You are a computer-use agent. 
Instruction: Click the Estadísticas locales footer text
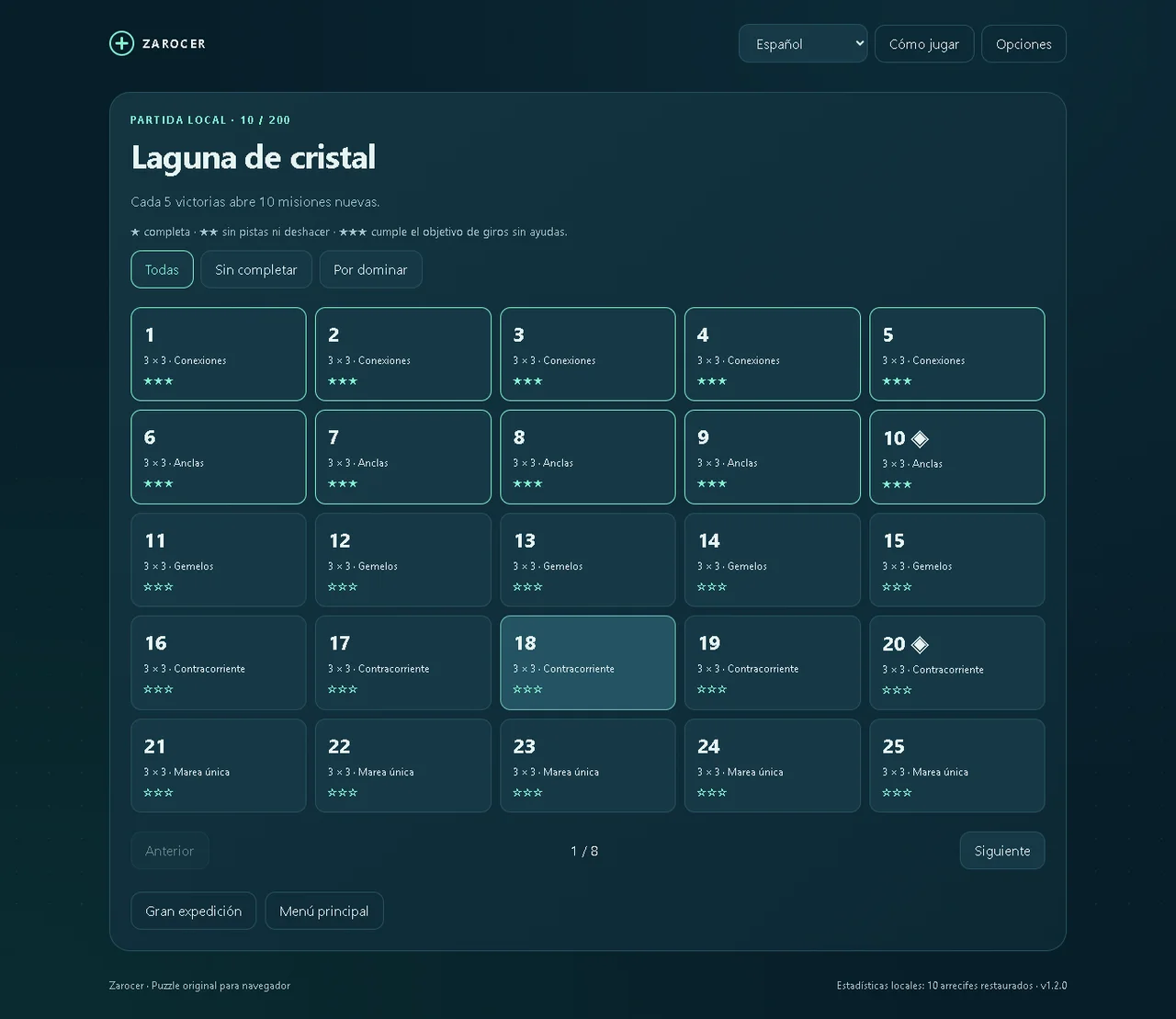coord(952,985)
